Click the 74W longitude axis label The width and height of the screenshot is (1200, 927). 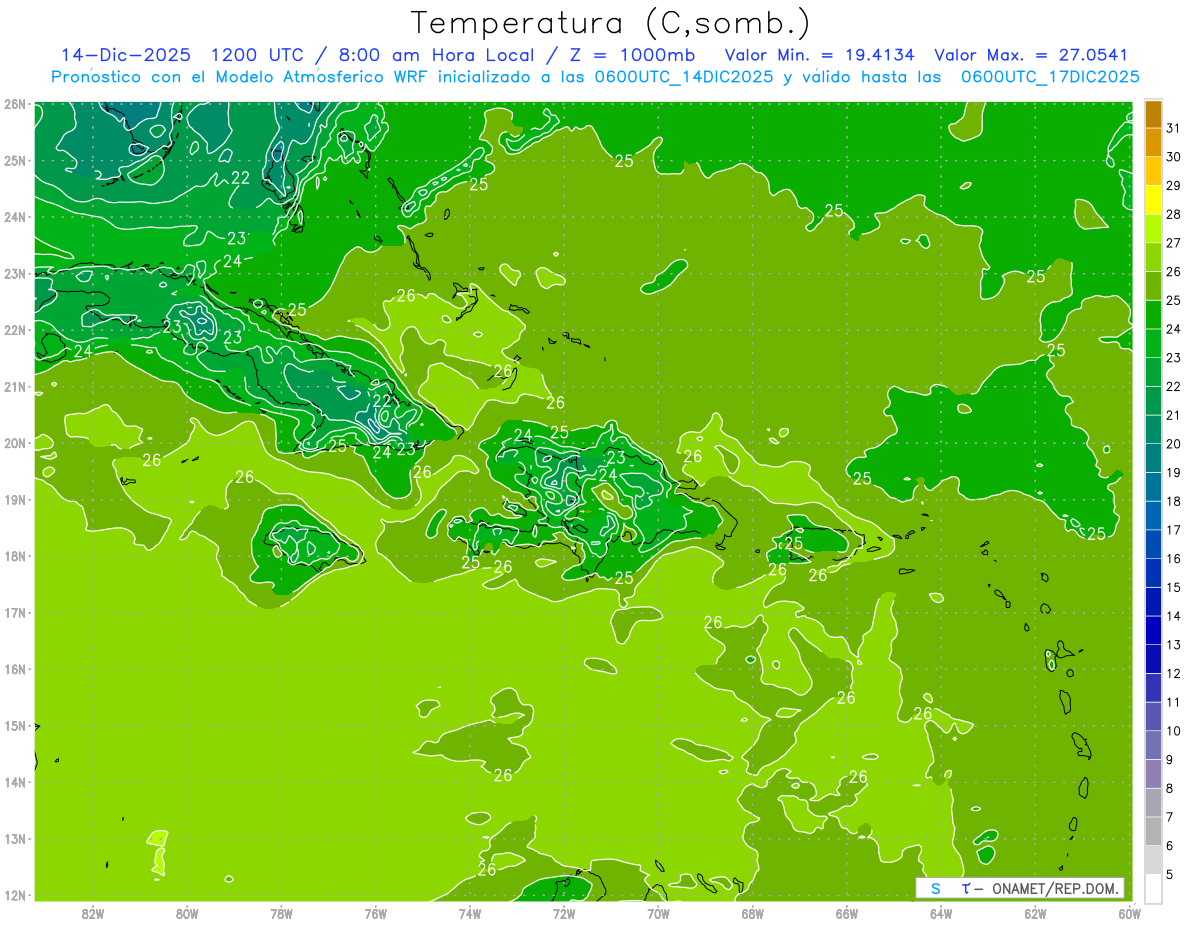(x=470, y=913)
